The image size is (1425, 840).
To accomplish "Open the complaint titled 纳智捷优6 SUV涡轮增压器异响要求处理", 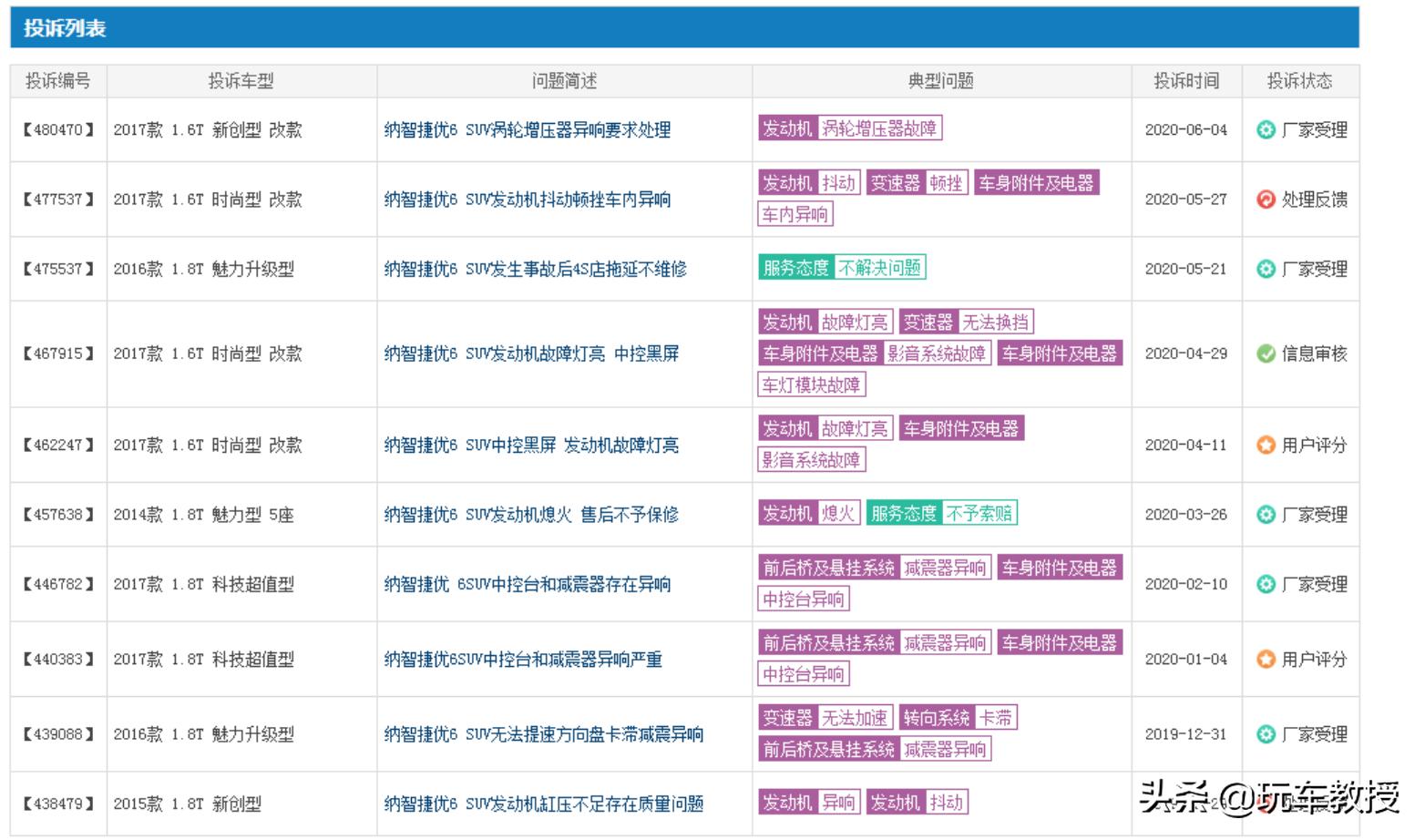I will 527,130.
